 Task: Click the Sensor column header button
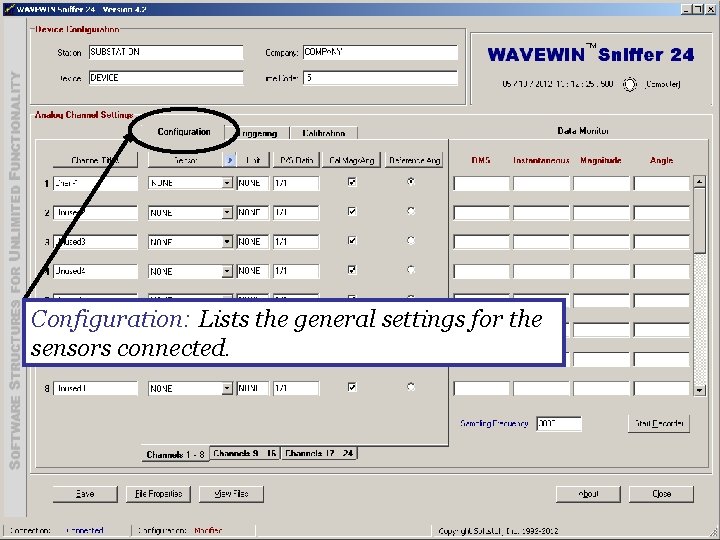click(186, 160)
